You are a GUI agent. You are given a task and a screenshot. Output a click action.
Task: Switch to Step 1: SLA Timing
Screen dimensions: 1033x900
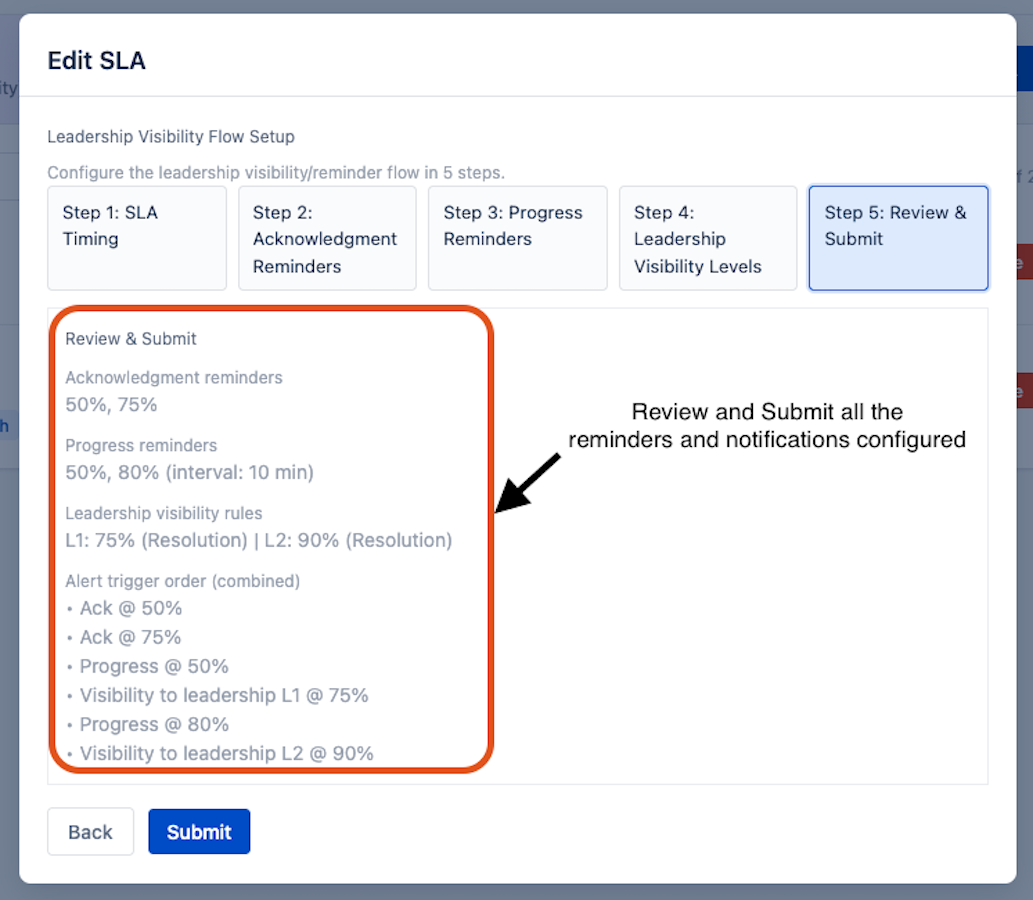click(x=136, y=237)
